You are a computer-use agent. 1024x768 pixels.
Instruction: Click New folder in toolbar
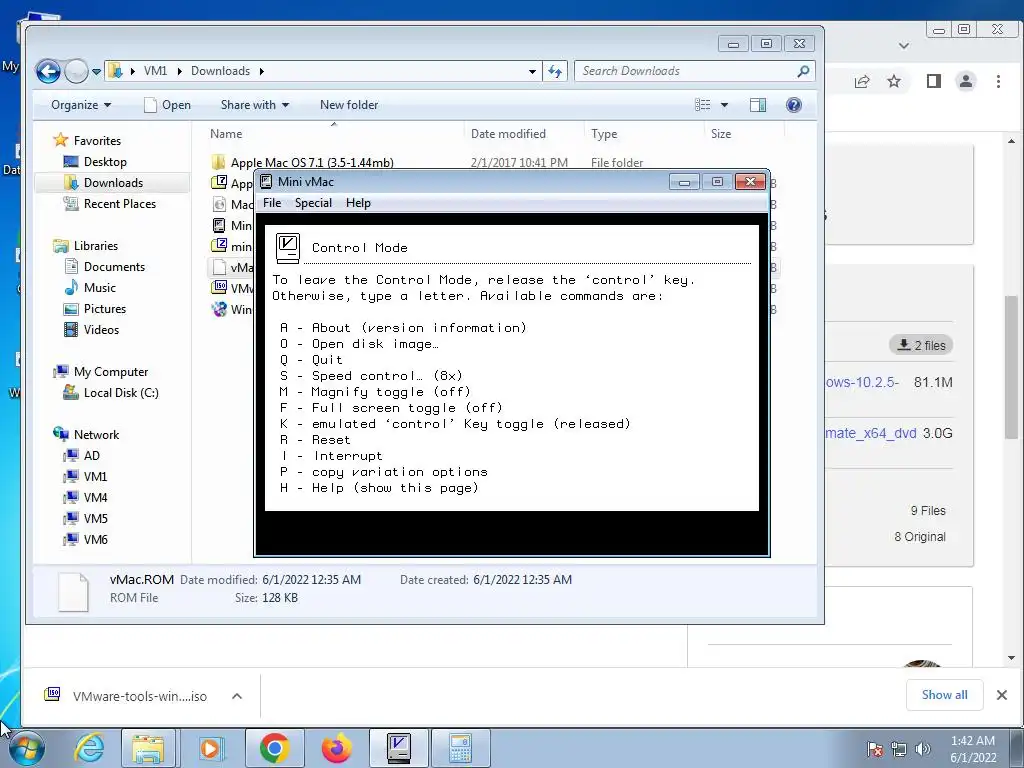(x=349, y=105)
